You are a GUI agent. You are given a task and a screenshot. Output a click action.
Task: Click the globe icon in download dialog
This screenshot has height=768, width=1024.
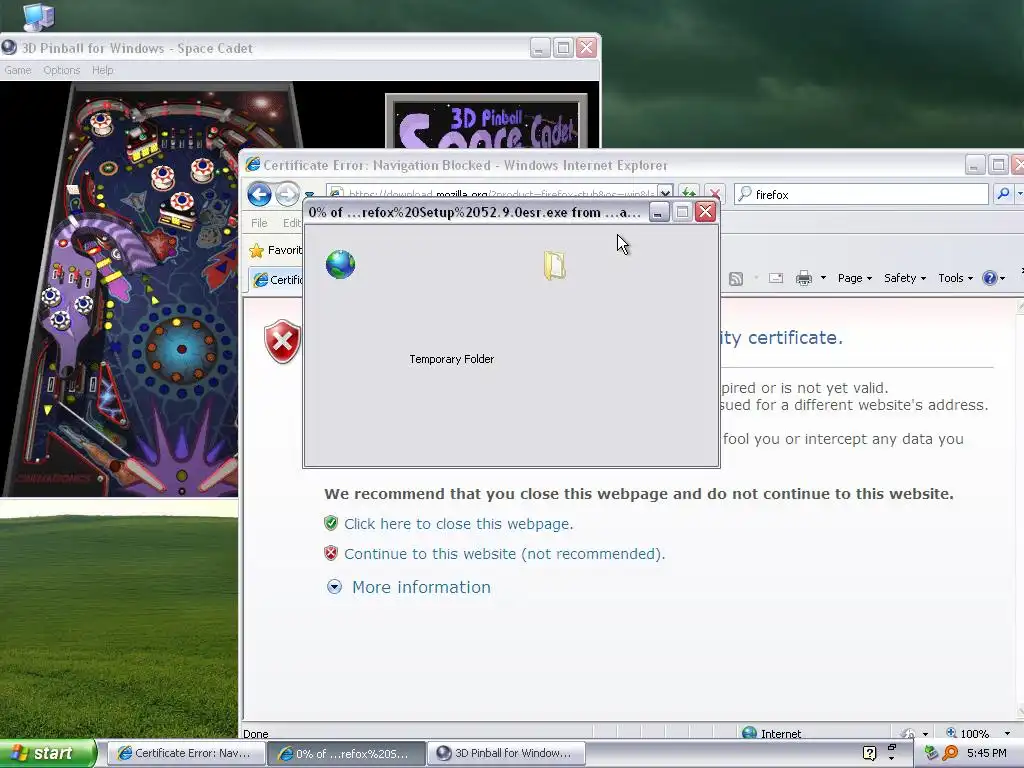[x=340, y=264]
